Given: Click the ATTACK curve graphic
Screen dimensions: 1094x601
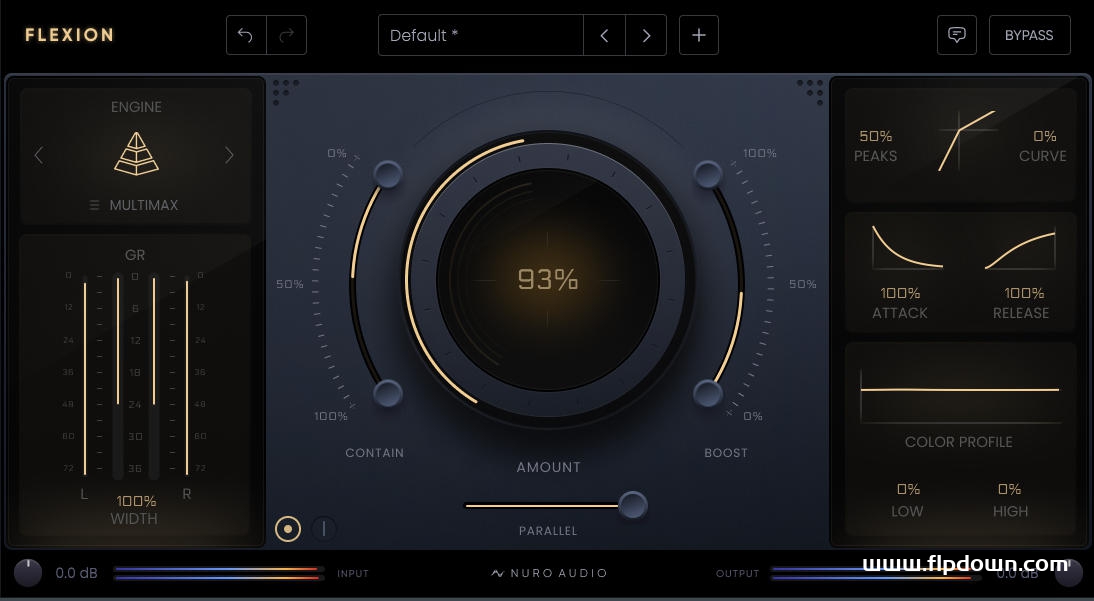Looking at the screenshot, I should [907, 247].
